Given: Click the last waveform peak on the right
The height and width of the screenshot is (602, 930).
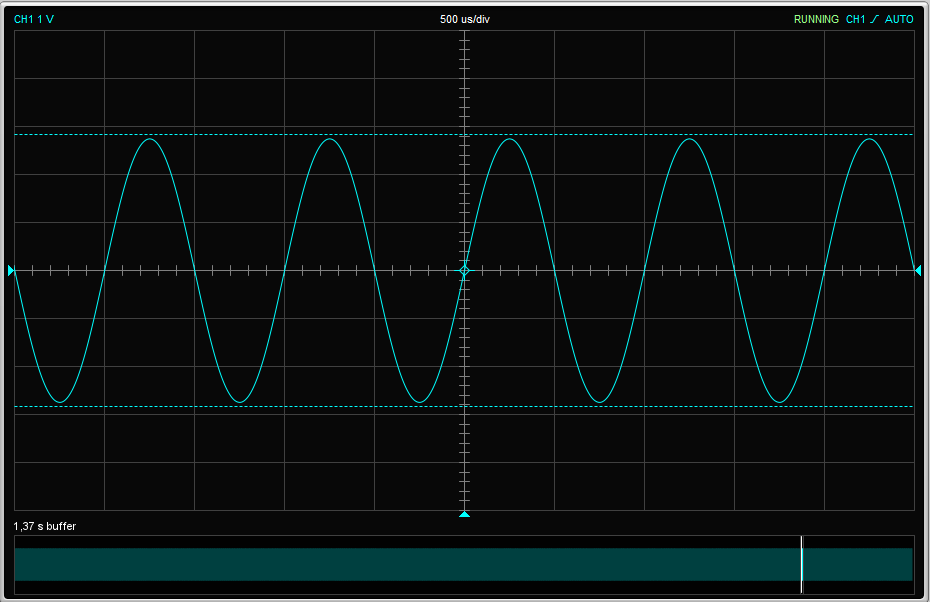Looking at the screenshot, I should coord(870,139).
